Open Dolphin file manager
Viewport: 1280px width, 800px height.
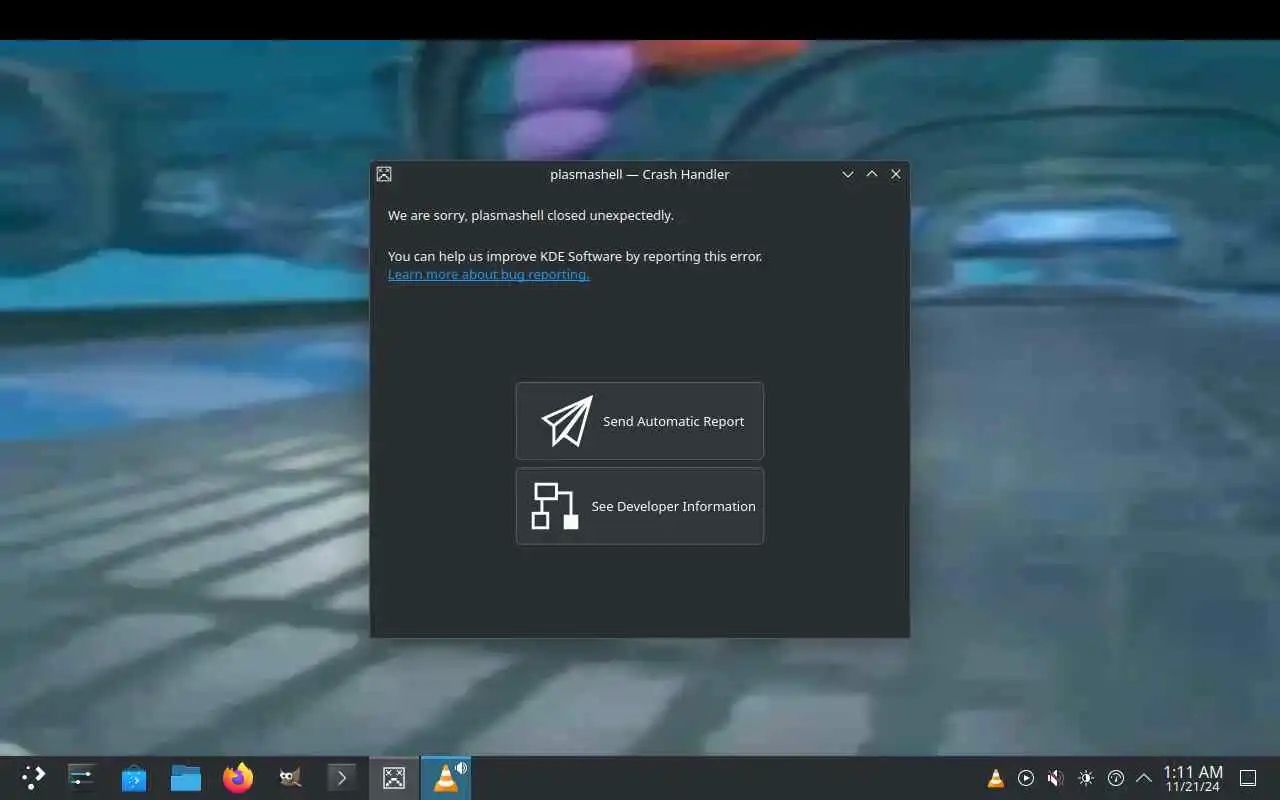(185, 777)
